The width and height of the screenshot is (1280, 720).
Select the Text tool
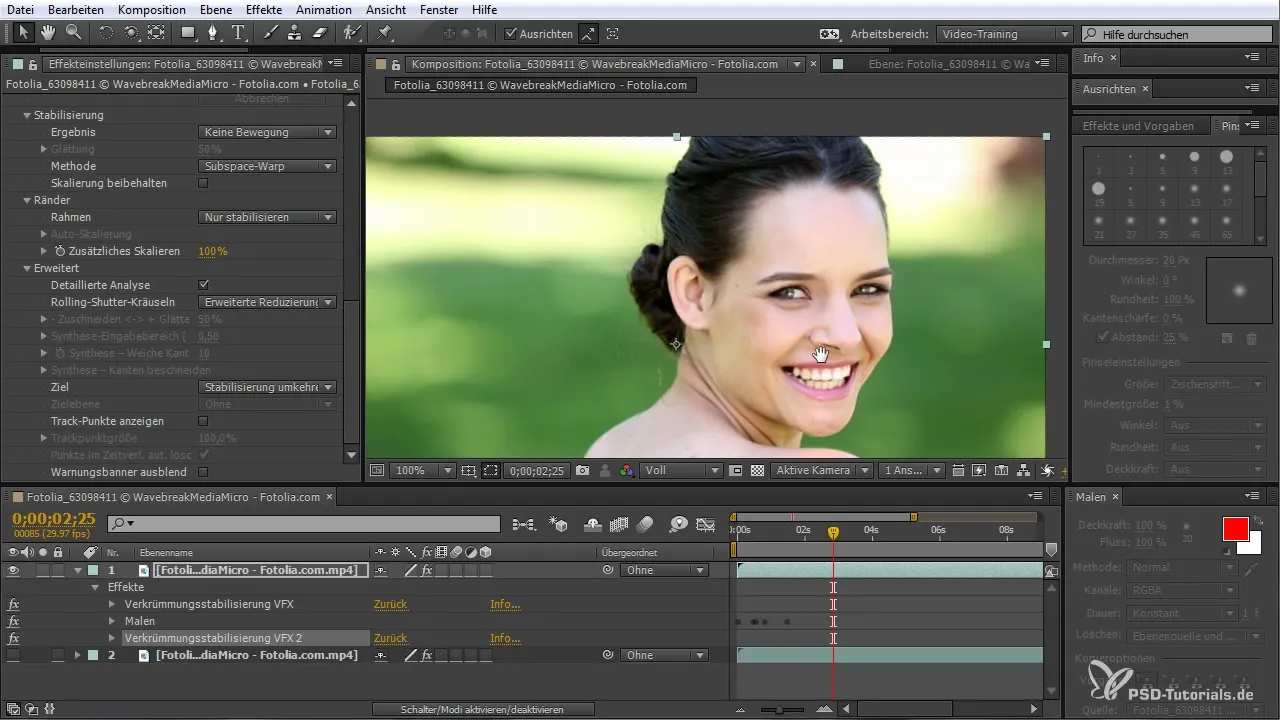[238, 33]
